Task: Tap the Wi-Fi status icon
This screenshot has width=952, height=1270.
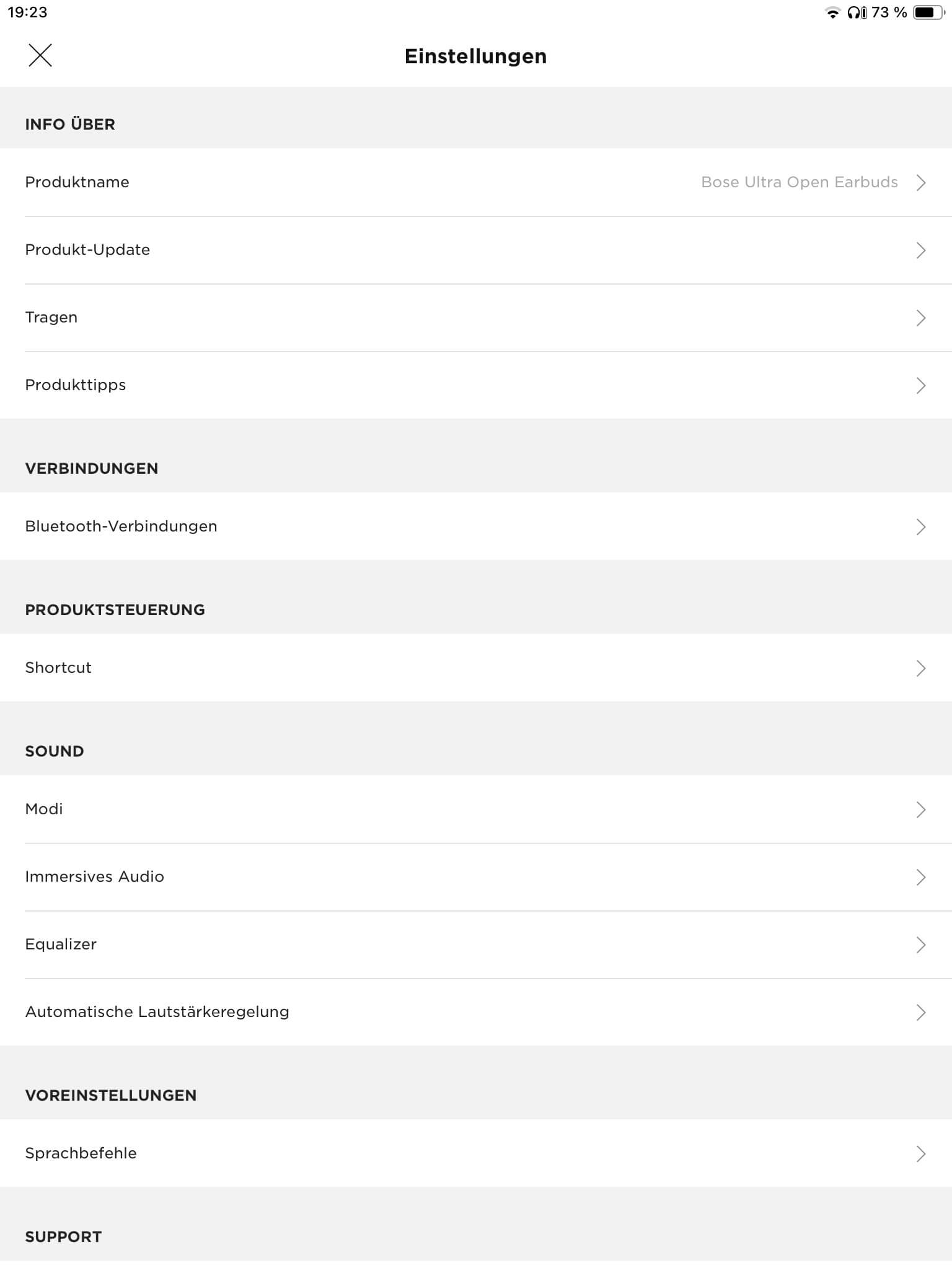Action: (x=833, y=13)
